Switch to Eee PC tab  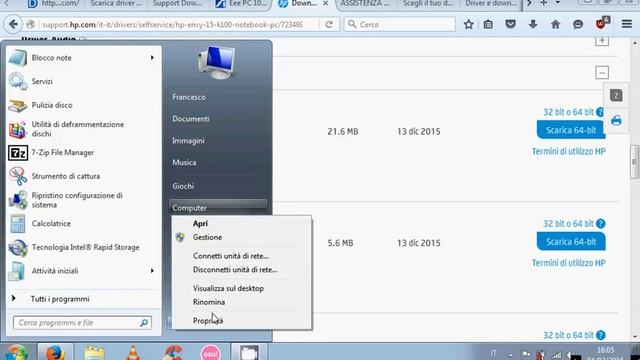tap(241, 4)
